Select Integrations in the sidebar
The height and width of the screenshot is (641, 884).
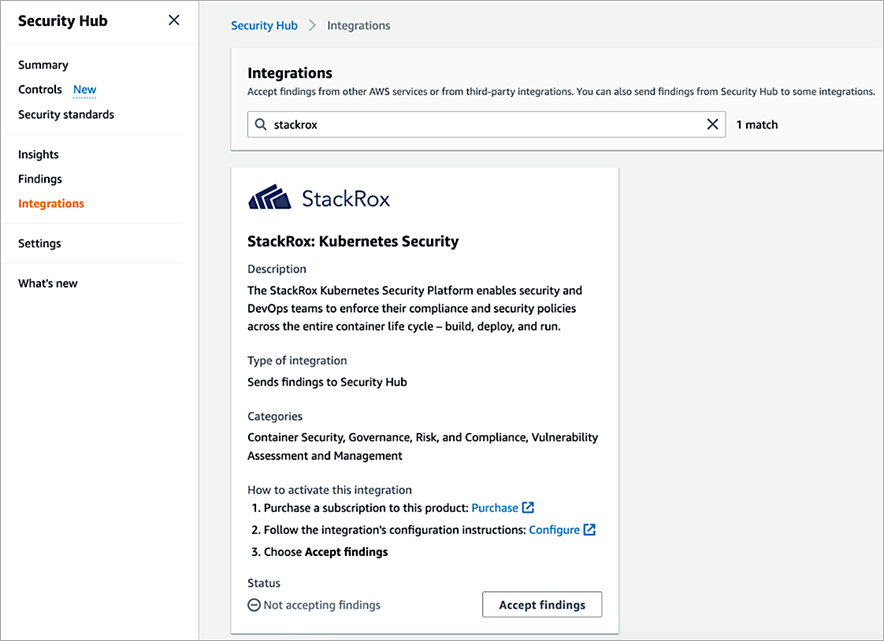(x=51, y=204)
